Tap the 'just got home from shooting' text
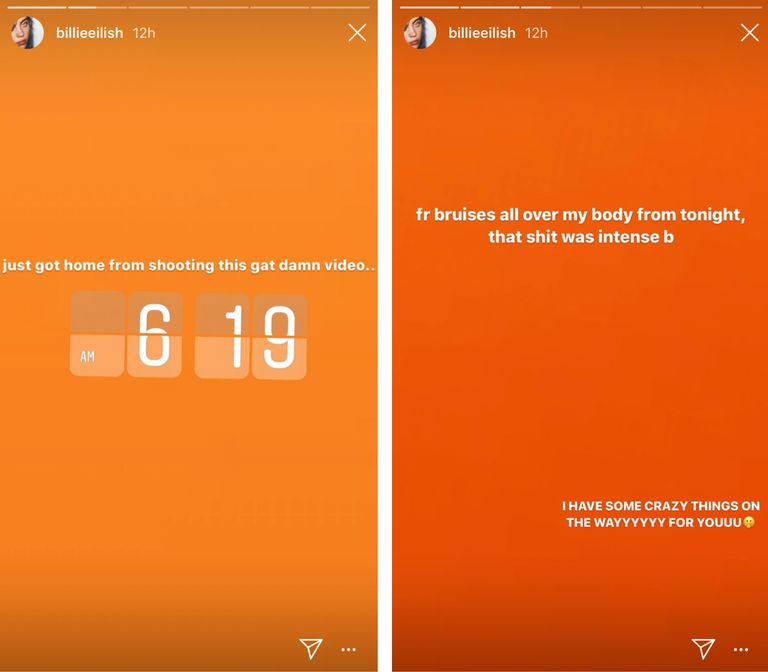768x672 pixels. tap(189, 265)
